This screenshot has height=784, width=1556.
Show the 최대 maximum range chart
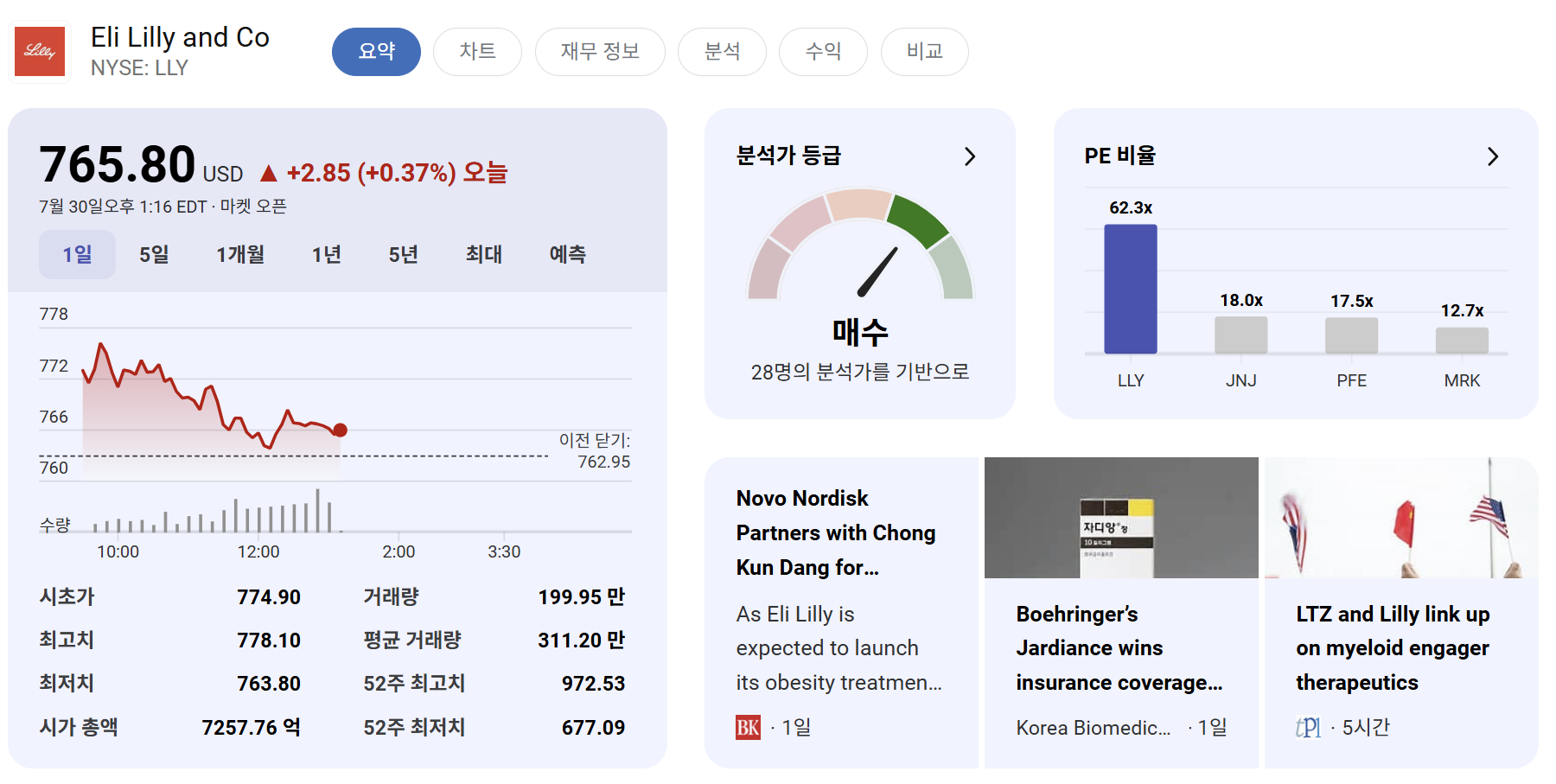[483, 254]
